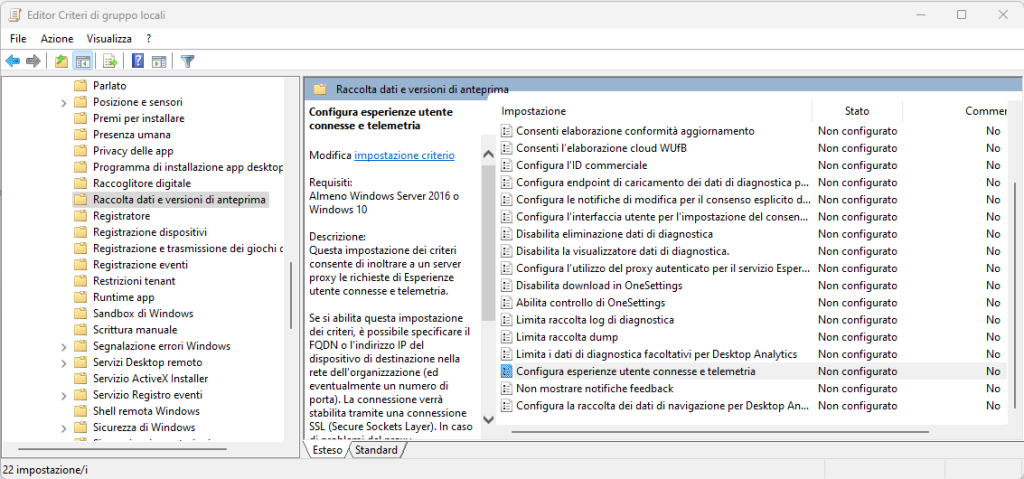Click the icon beside 'Limita raccolta dump'
1024x479 pixels.
pos(507,337)
